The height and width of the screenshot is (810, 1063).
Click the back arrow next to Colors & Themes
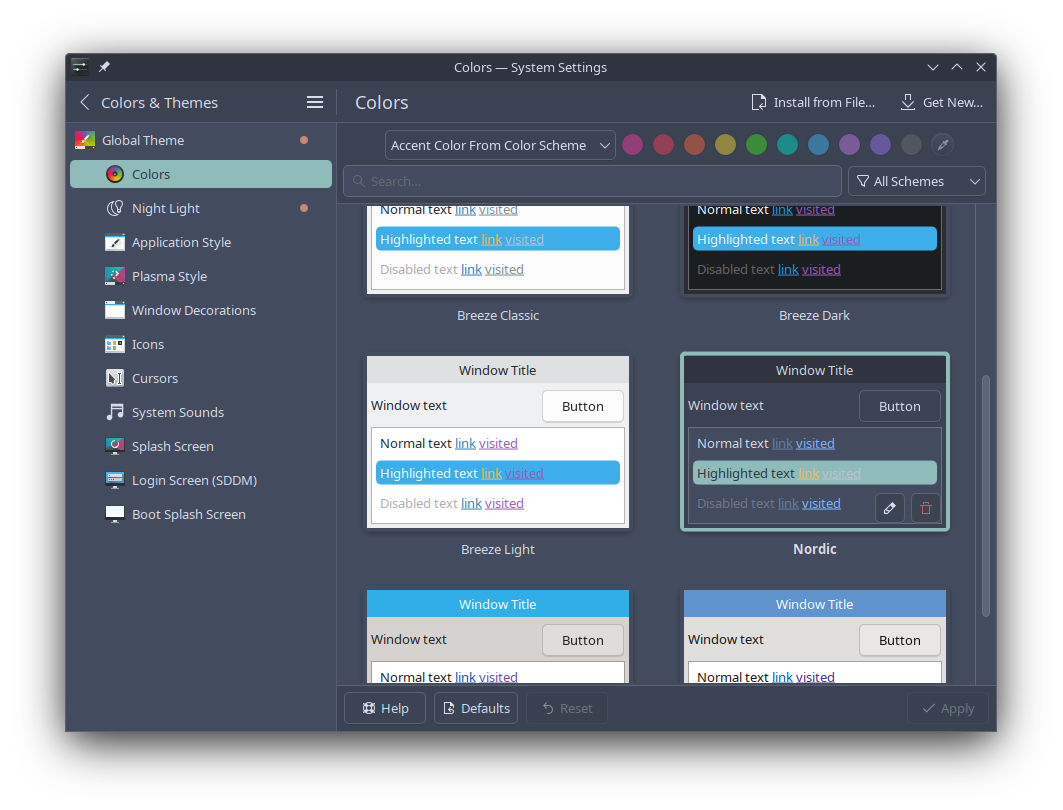pyautogui.click(x=85, y=102)
